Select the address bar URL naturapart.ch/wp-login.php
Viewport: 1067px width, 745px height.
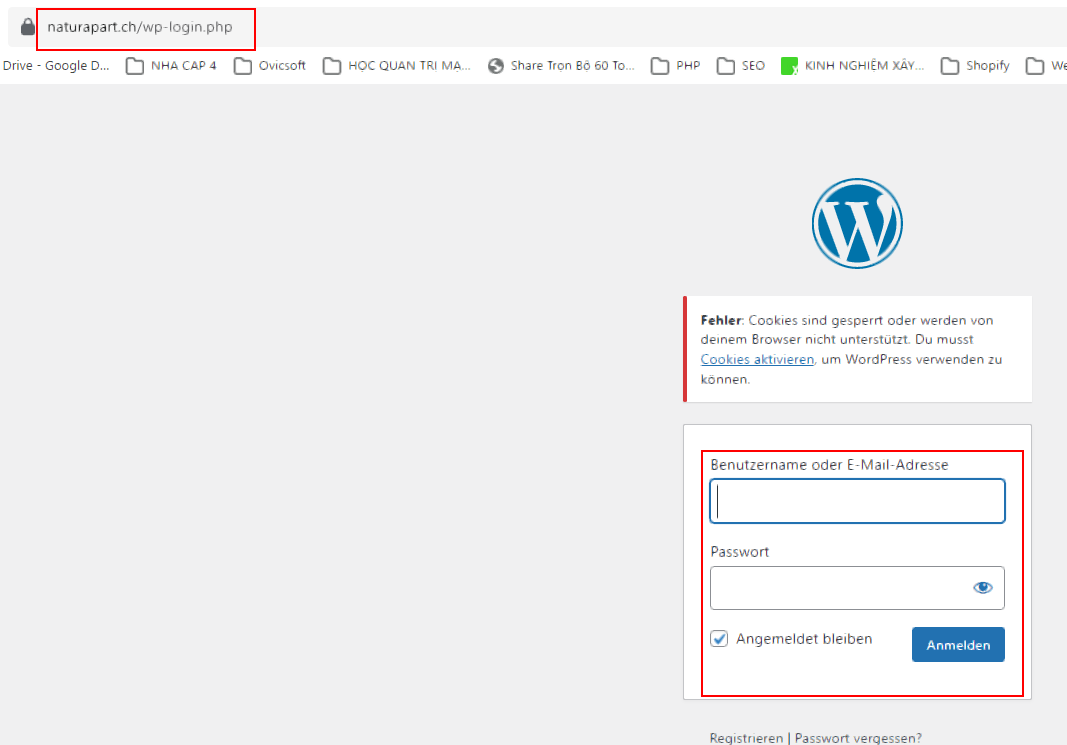139,27
